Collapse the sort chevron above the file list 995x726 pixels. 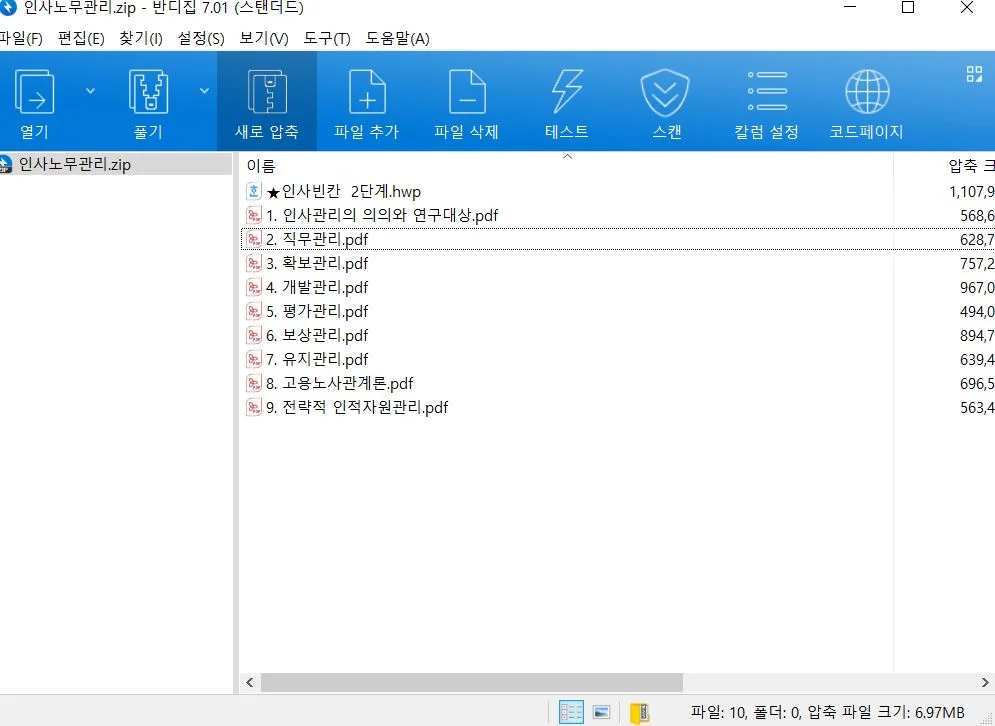[568, 157]
